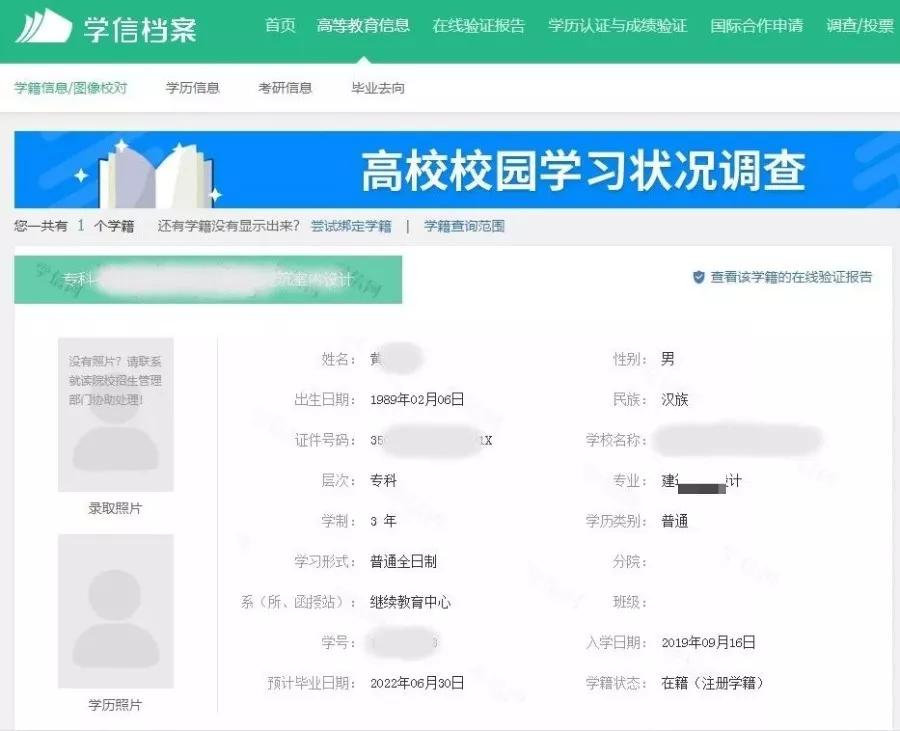
Task: Open the 学籍查询范围 link
Action: tap(462, 226)
